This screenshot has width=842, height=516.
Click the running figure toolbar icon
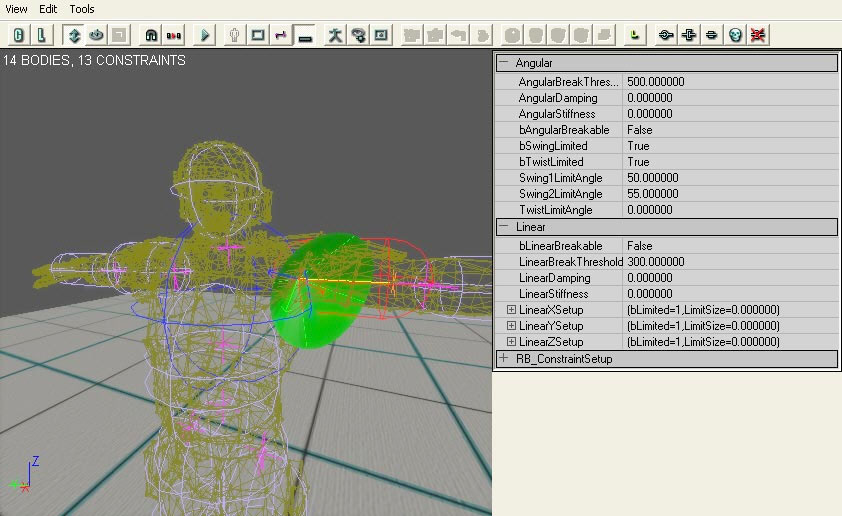(x=335, y=35)
